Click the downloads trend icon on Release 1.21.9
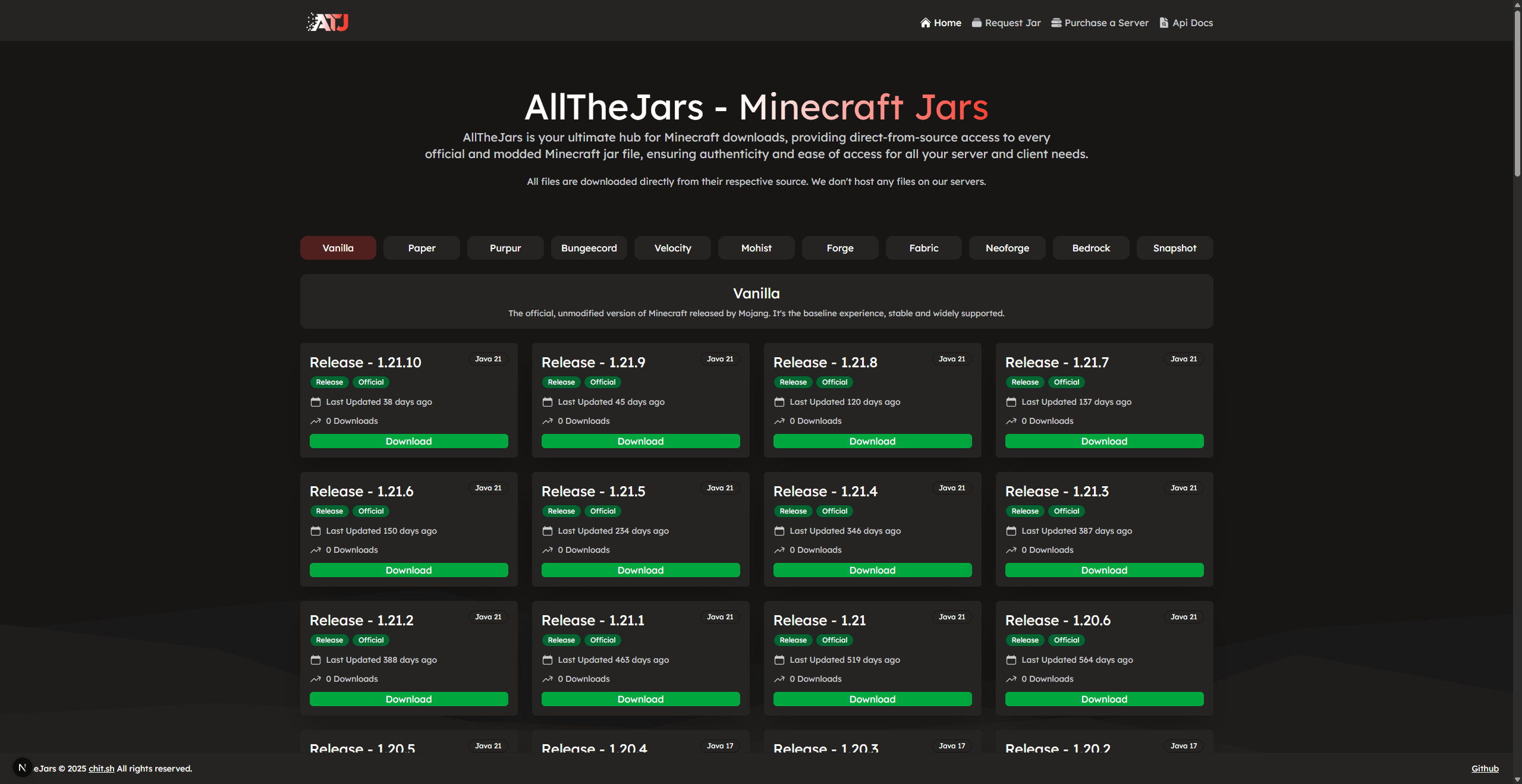Image resolution: width=1522 pixels, height=784 pixels. click(548, 421)
